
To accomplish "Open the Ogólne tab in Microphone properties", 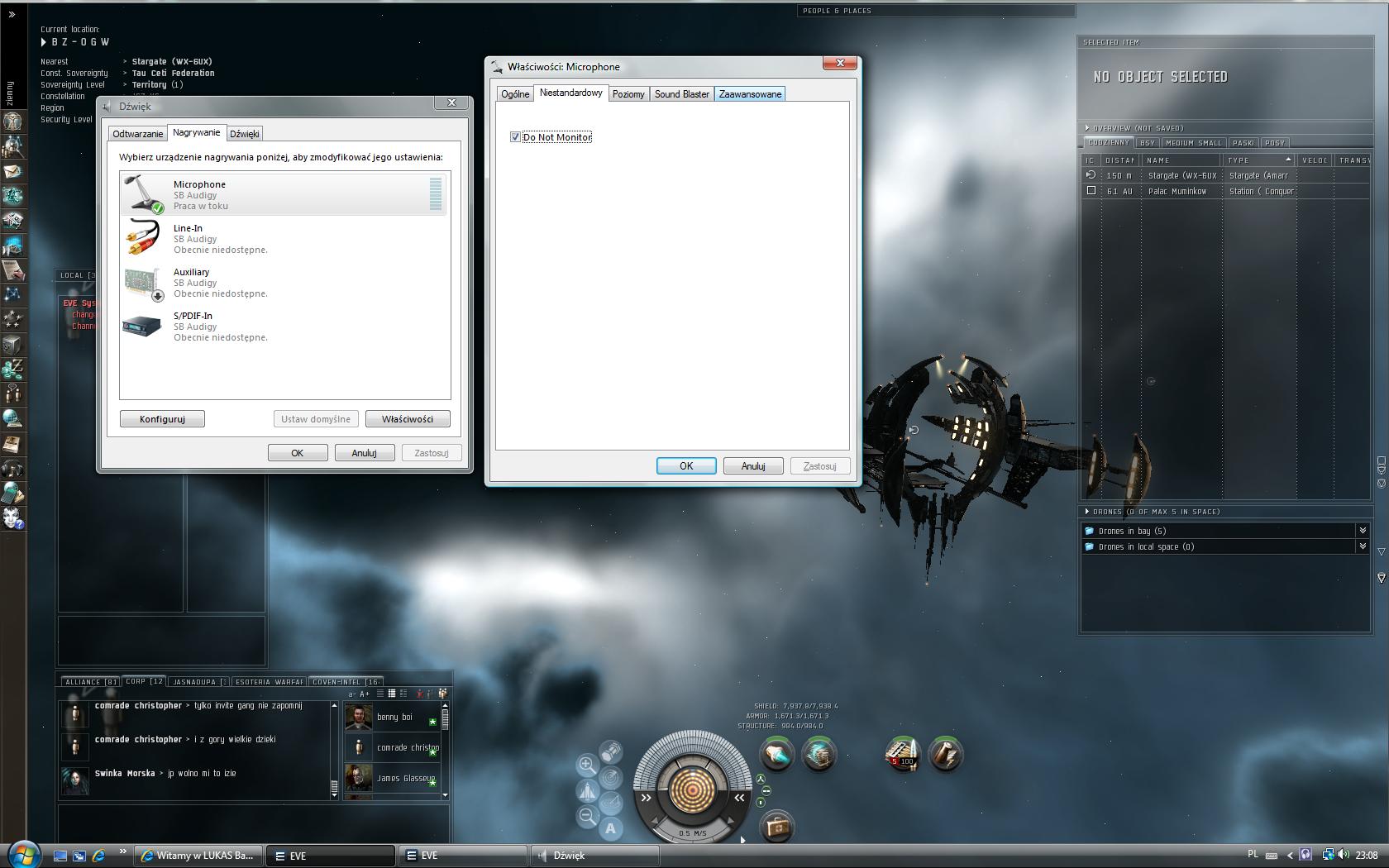I will (x=515, y=94).
